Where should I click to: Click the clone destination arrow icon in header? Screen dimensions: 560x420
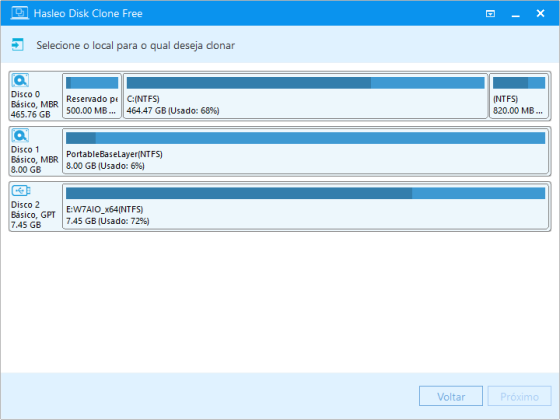(18, 45)
